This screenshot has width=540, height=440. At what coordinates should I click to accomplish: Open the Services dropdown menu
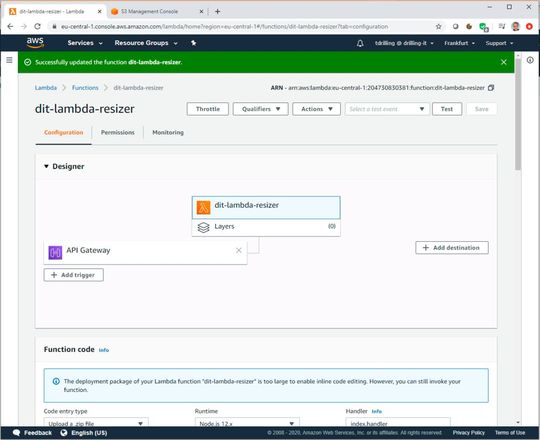[x=85, y=43]
